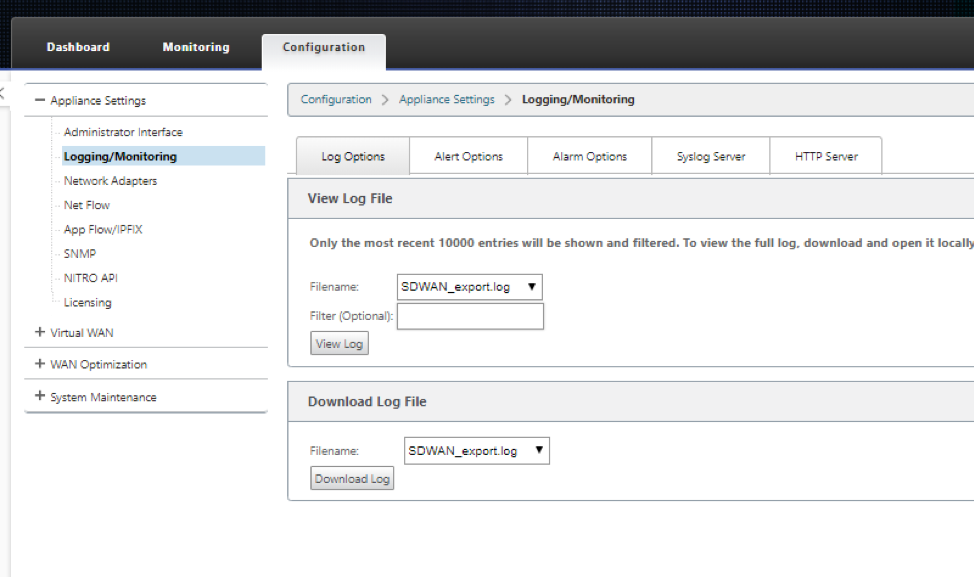Screen dimensions: 974x577
Task: Open Download Log Filename dropdown
Action: [x=476, y=451]
